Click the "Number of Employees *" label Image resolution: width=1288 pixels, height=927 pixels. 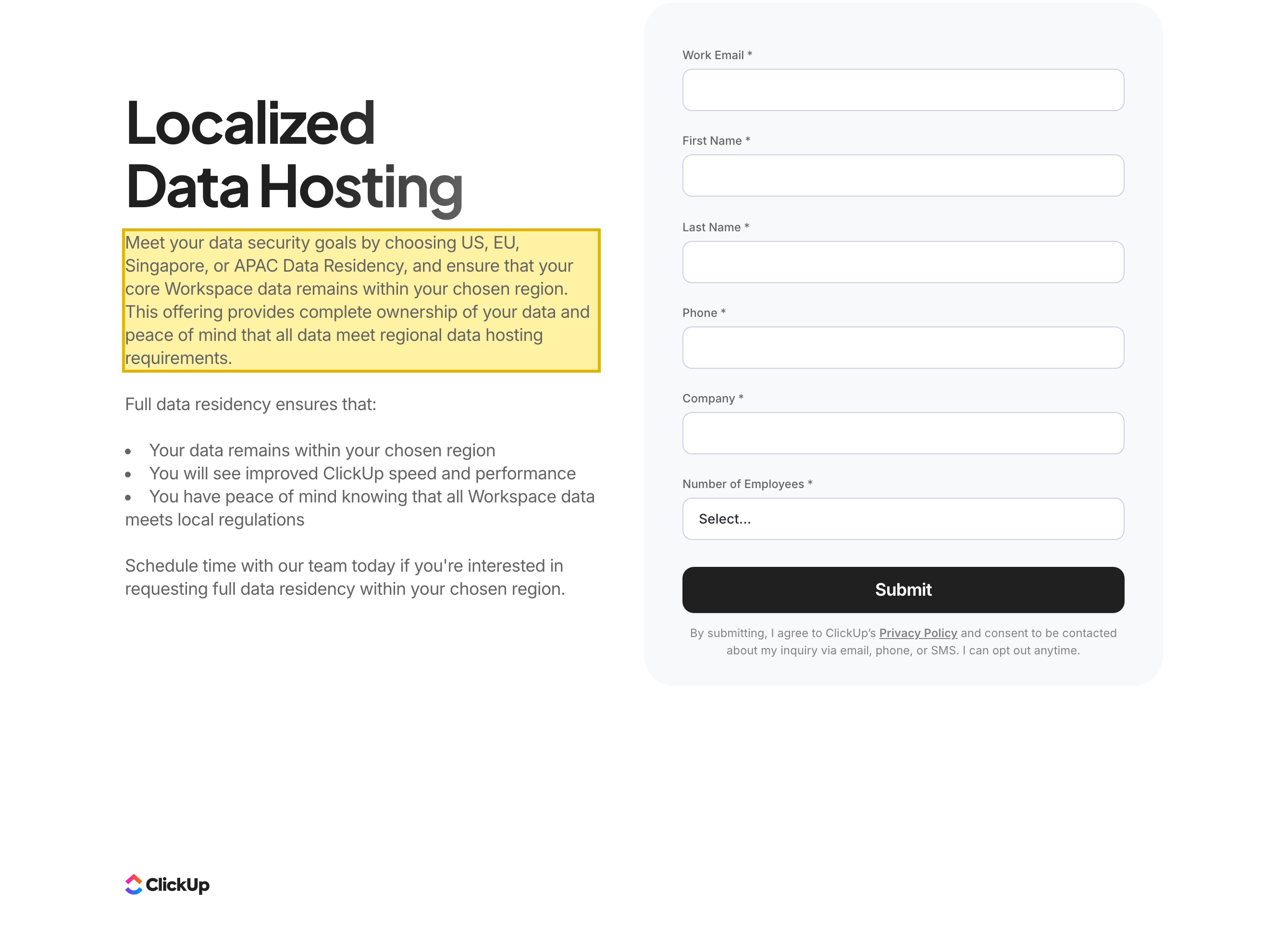pos(747,484)
